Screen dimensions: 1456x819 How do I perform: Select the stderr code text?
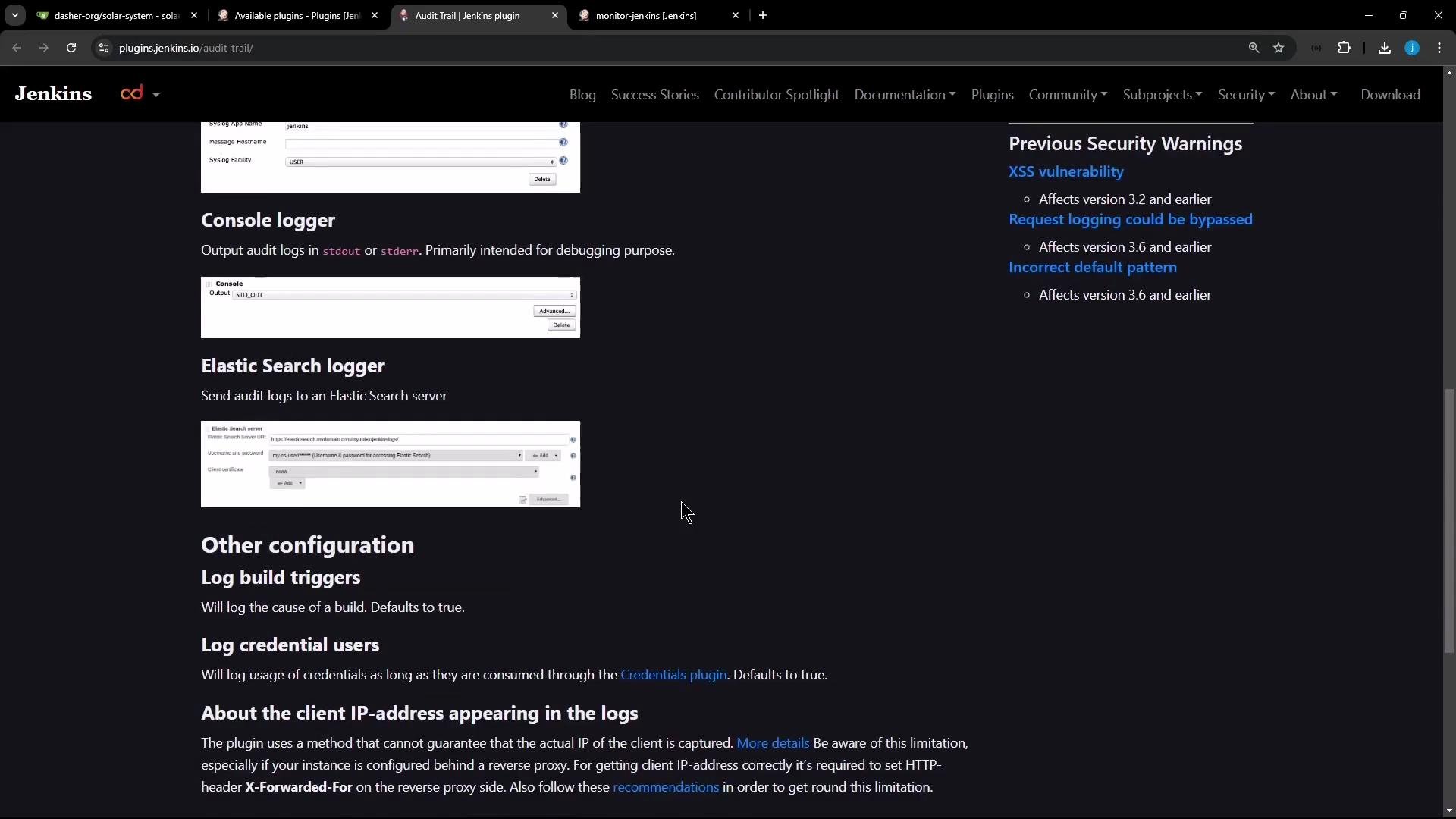coord(400,251)
